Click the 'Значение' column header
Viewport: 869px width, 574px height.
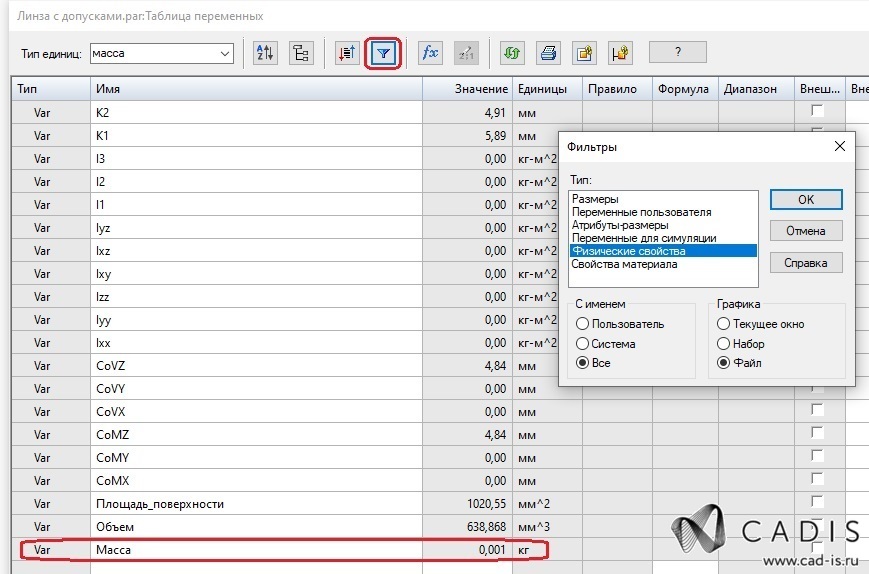tap(467, 89)
